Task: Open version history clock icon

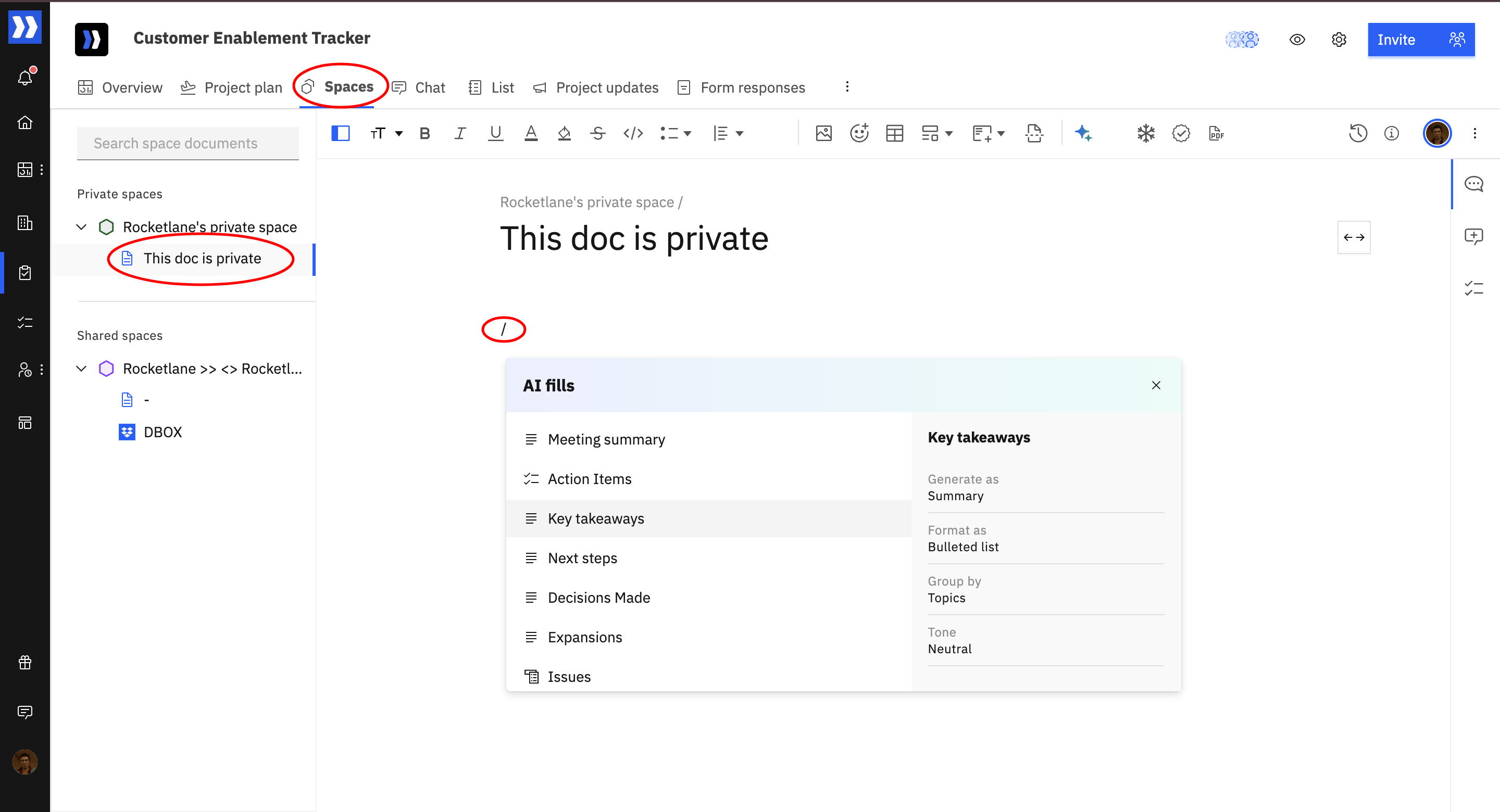Action: pos(1357,133)
